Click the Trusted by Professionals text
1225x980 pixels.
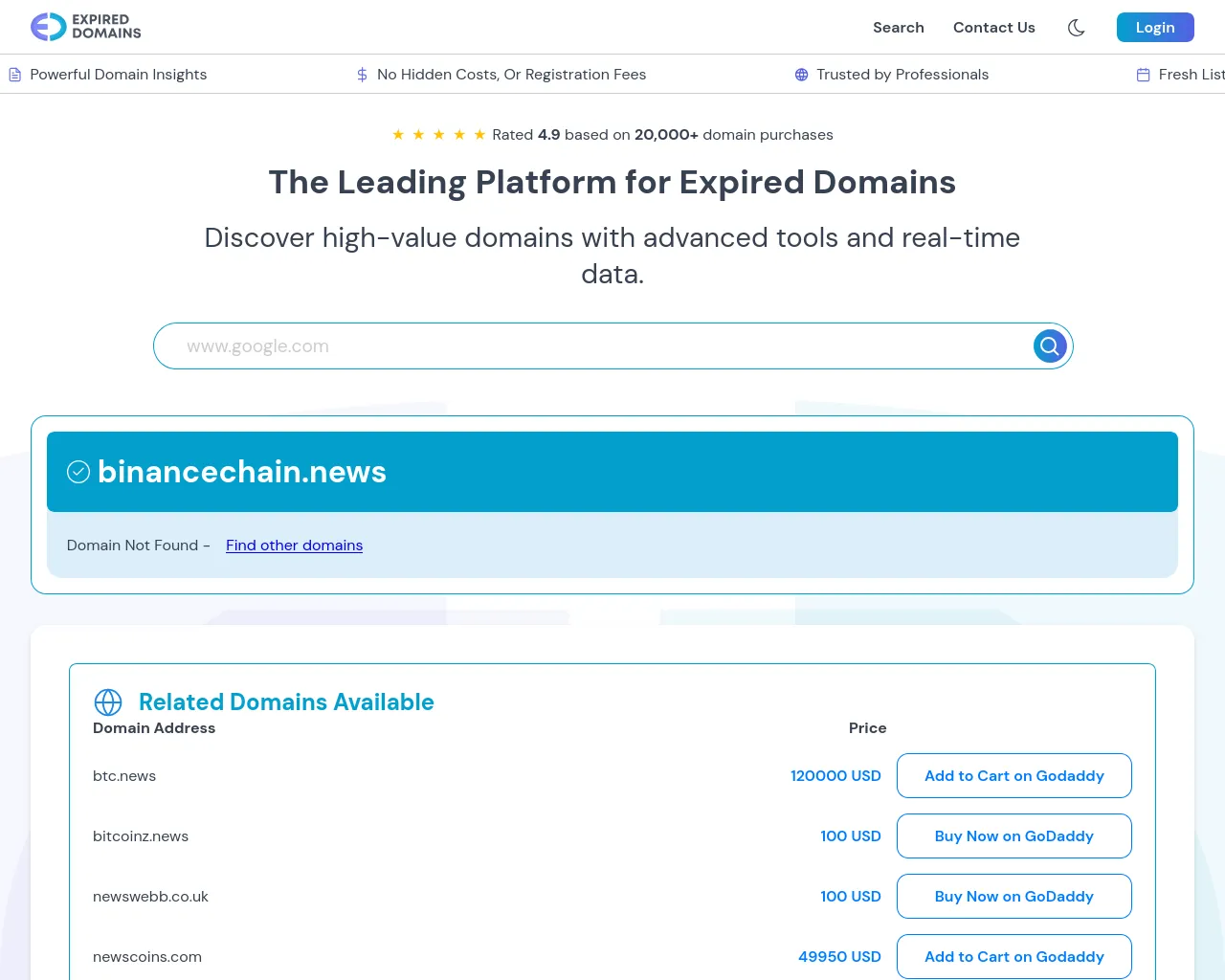[x=902, y=75]
